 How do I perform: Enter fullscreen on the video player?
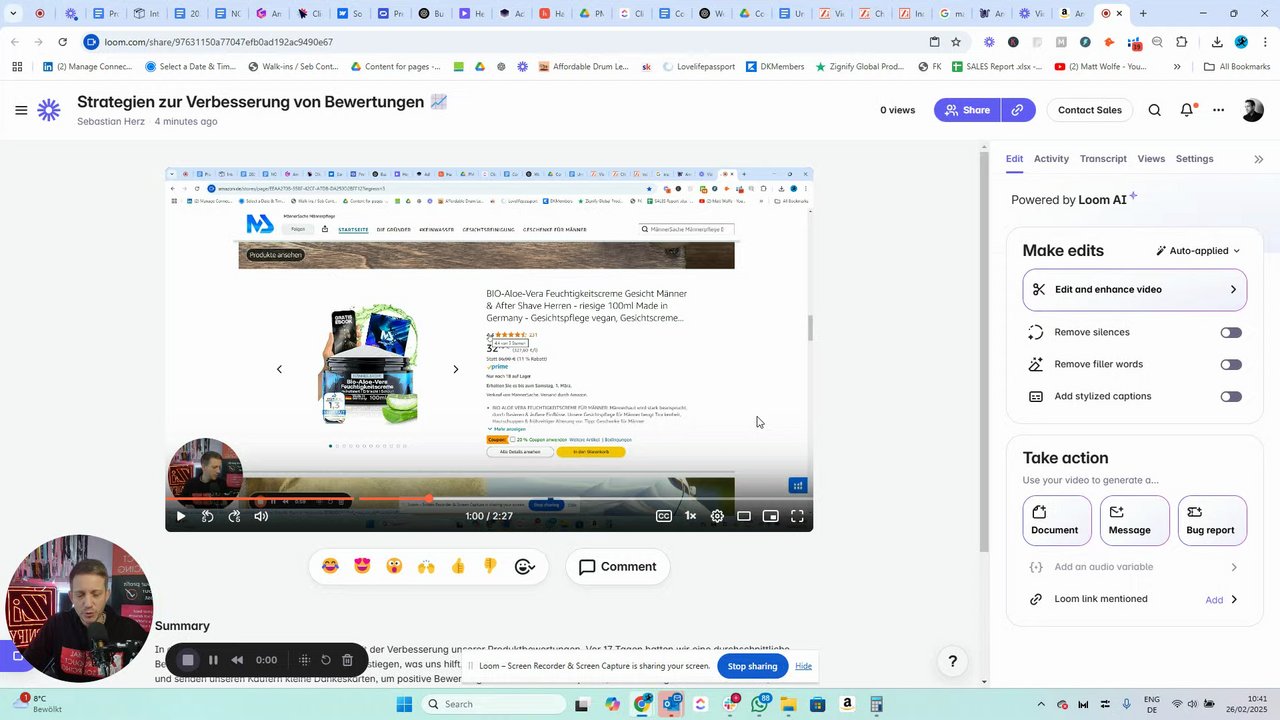(797, 516)
